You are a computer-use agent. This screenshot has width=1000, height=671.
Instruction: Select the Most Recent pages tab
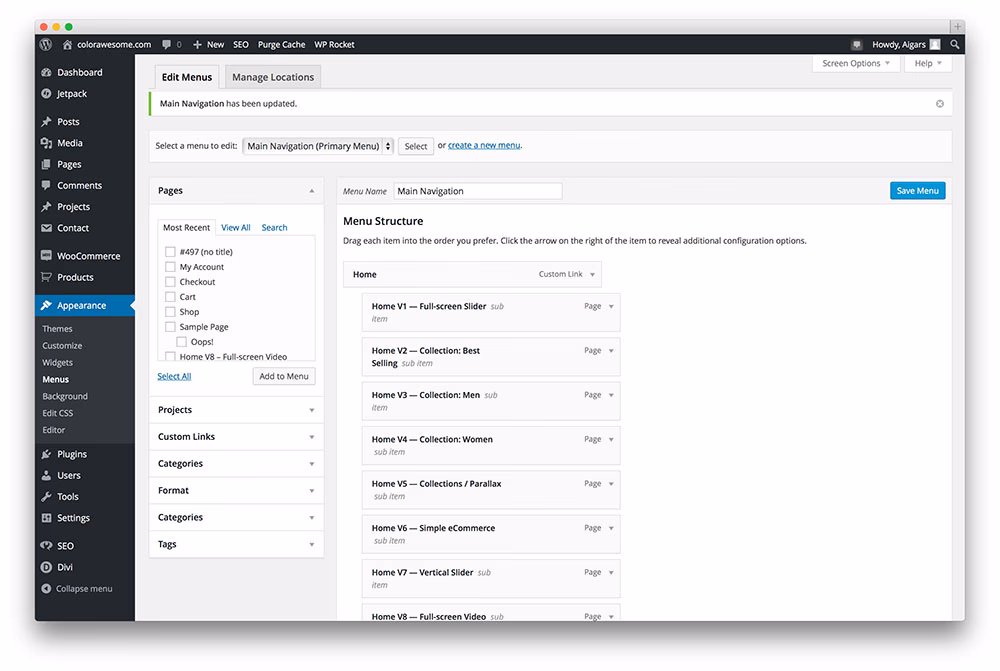coord(186,228)
